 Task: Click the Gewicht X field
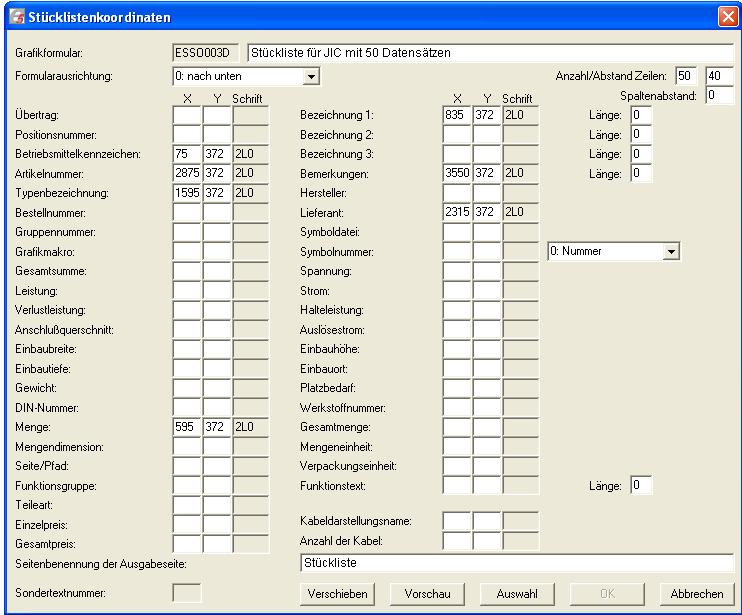(x=187, y=388)
